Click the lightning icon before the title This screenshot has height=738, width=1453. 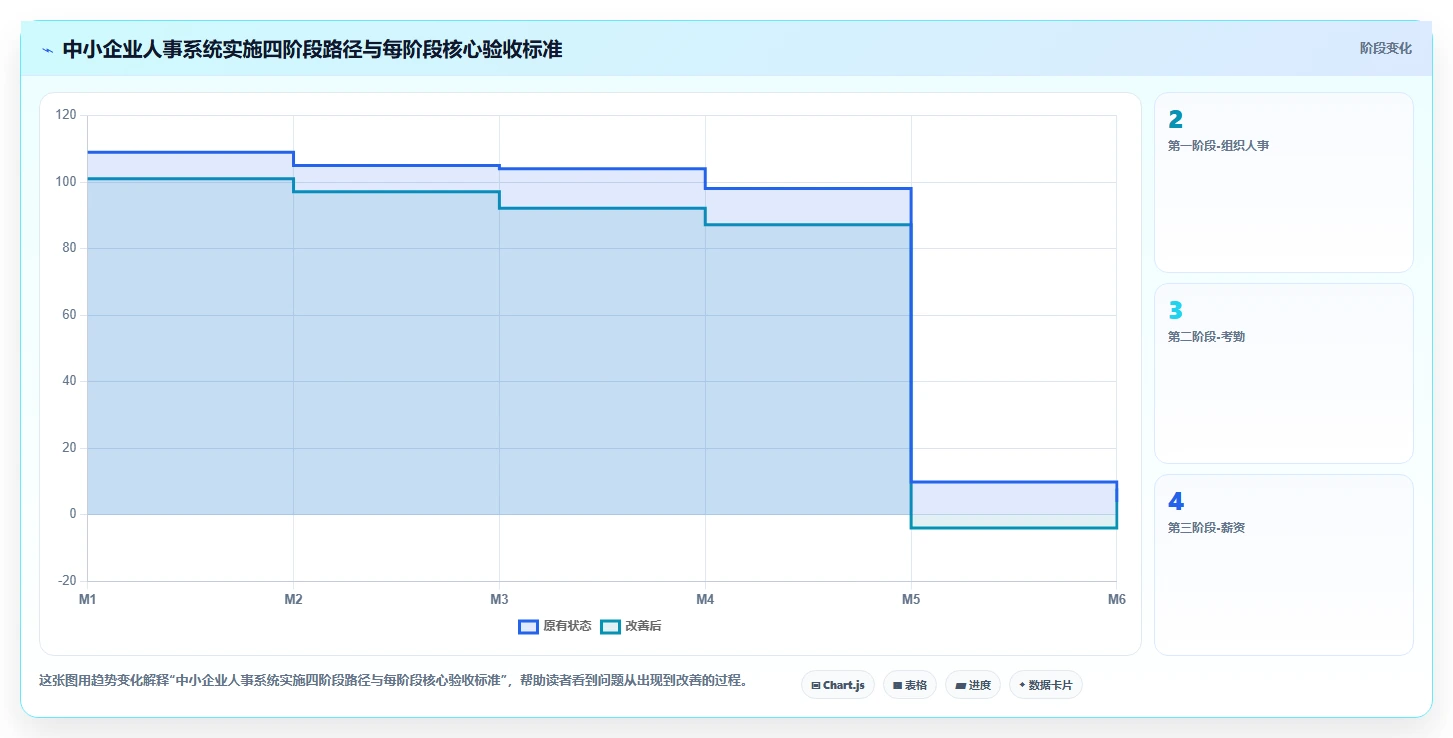(x=47, y=50)
